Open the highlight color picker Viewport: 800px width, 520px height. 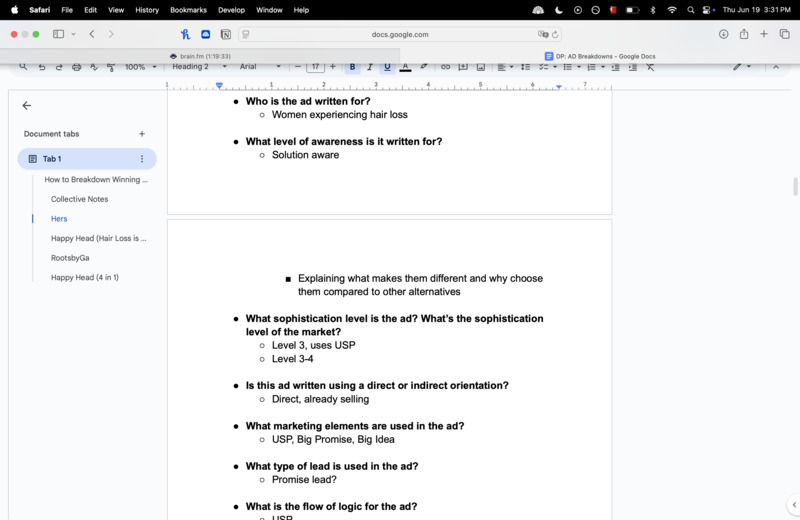click(x=423, y=67)
